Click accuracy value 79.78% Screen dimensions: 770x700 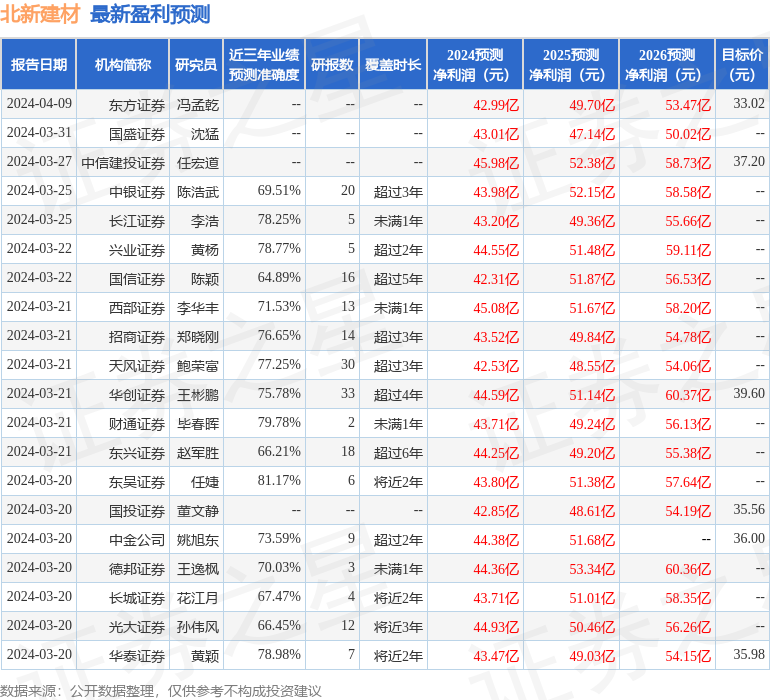point(279,422)
